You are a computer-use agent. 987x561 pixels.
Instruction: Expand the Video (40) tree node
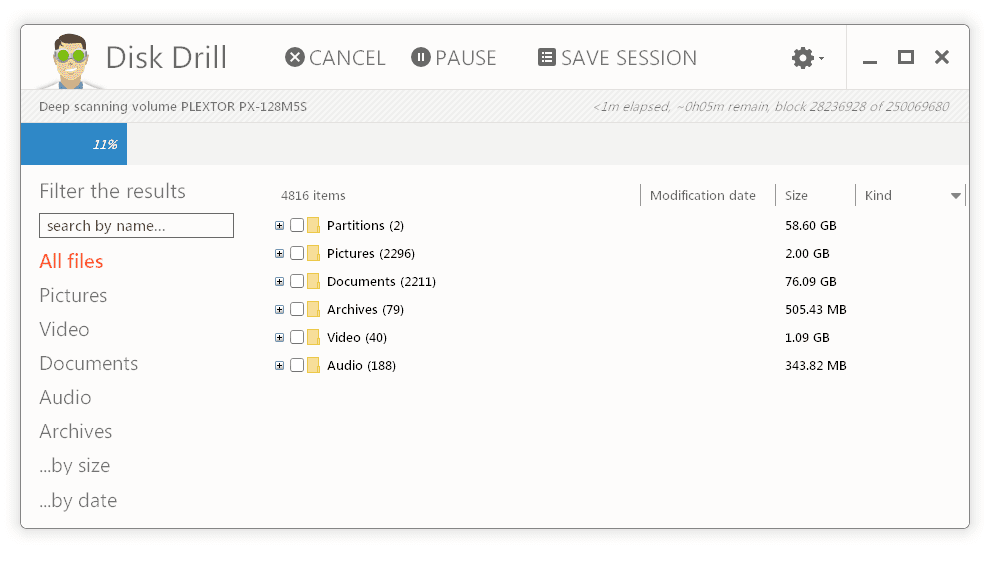click(279, 337)
